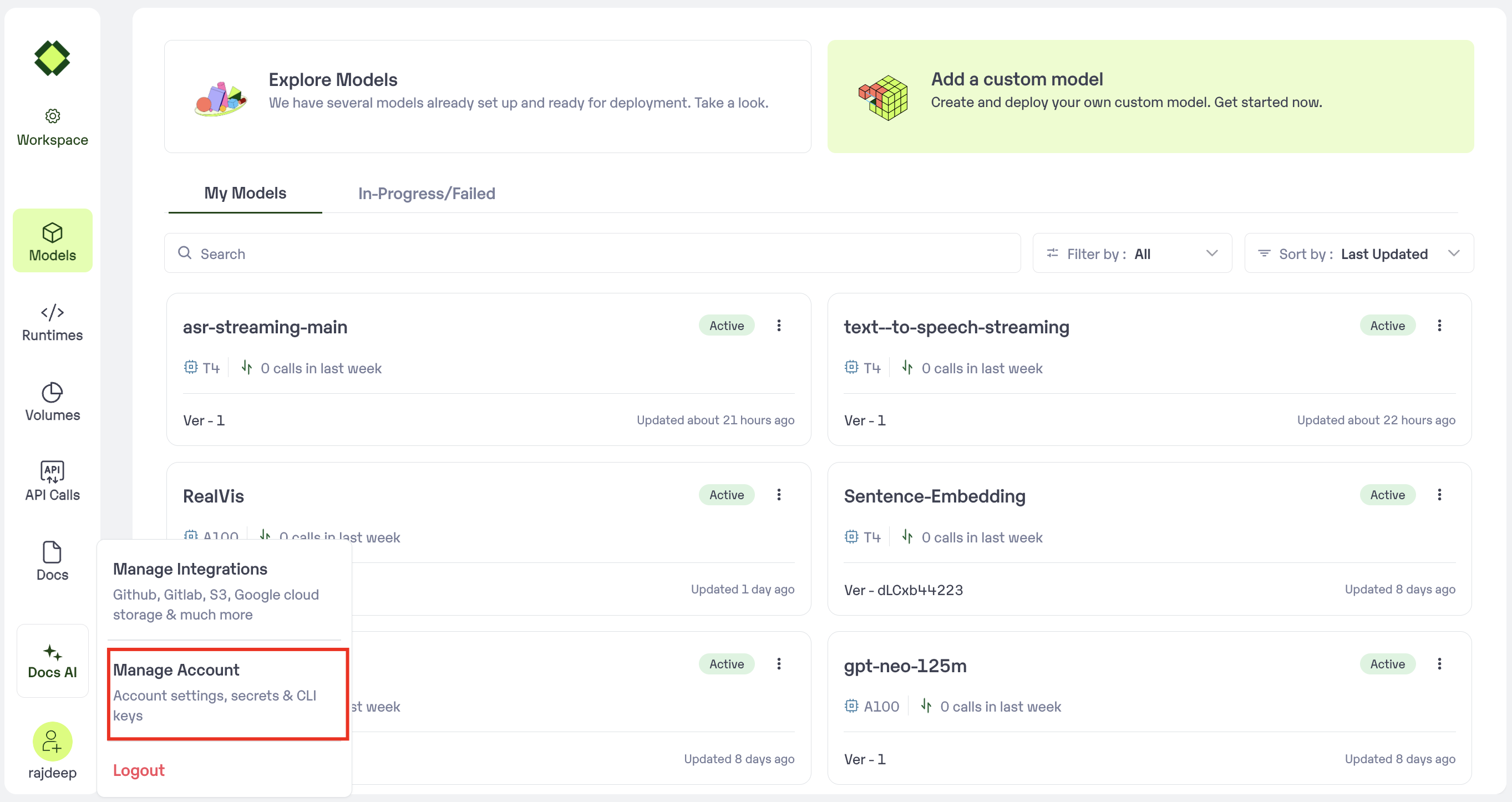Focus the models Search field

point(593,253)
